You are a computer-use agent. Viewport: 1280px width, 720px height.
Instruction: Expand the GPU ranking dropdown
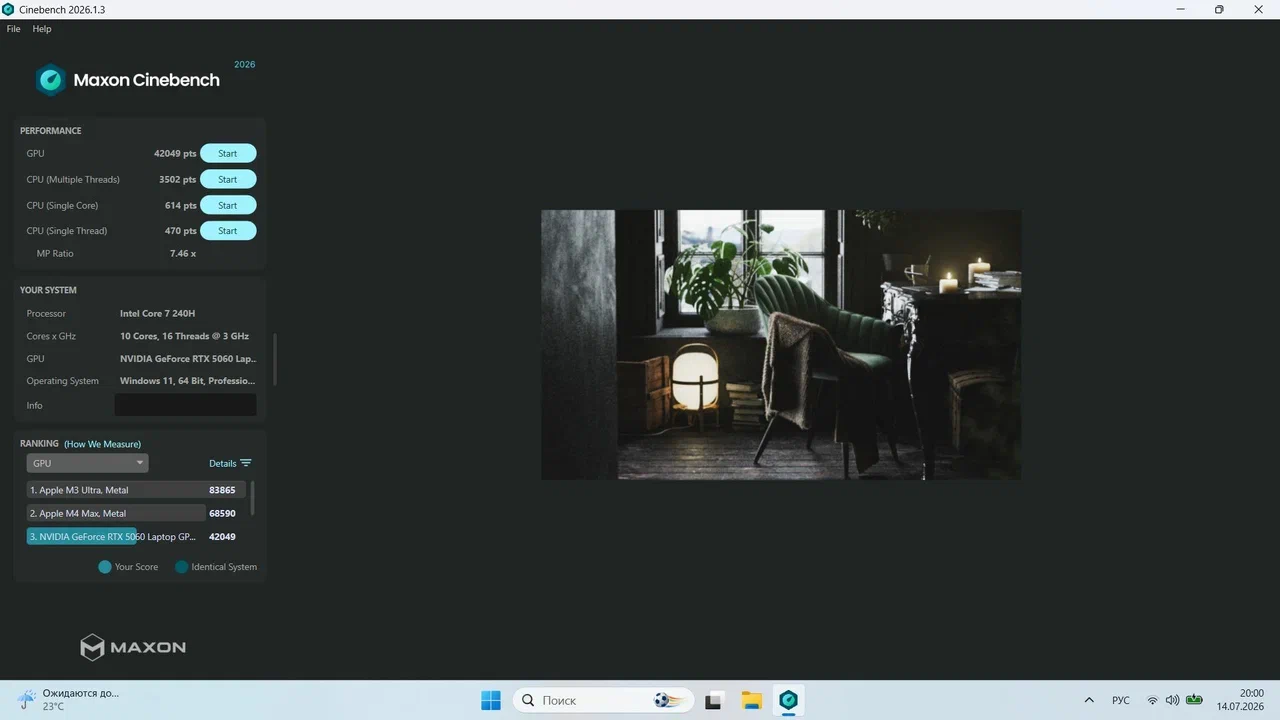point(87,463)
